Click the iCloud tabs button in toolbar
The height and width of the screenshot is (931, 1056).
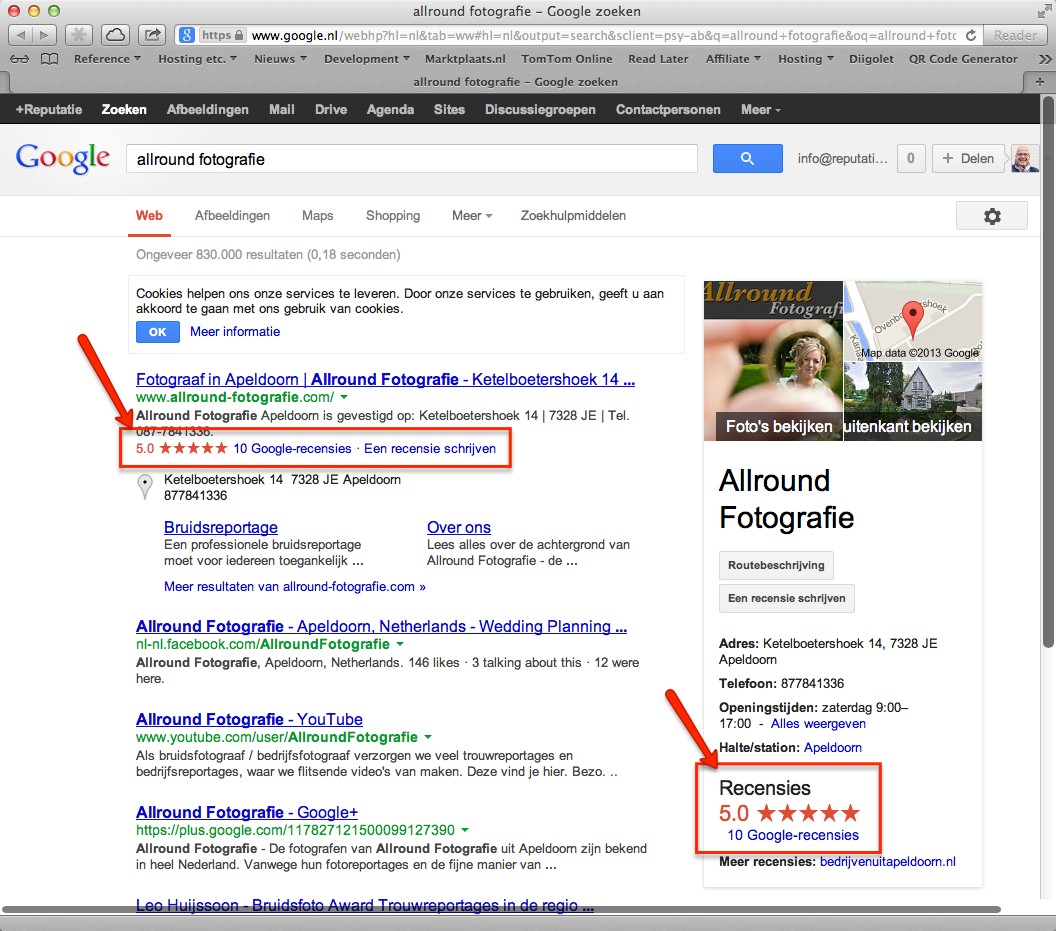(x=116, y=35)
